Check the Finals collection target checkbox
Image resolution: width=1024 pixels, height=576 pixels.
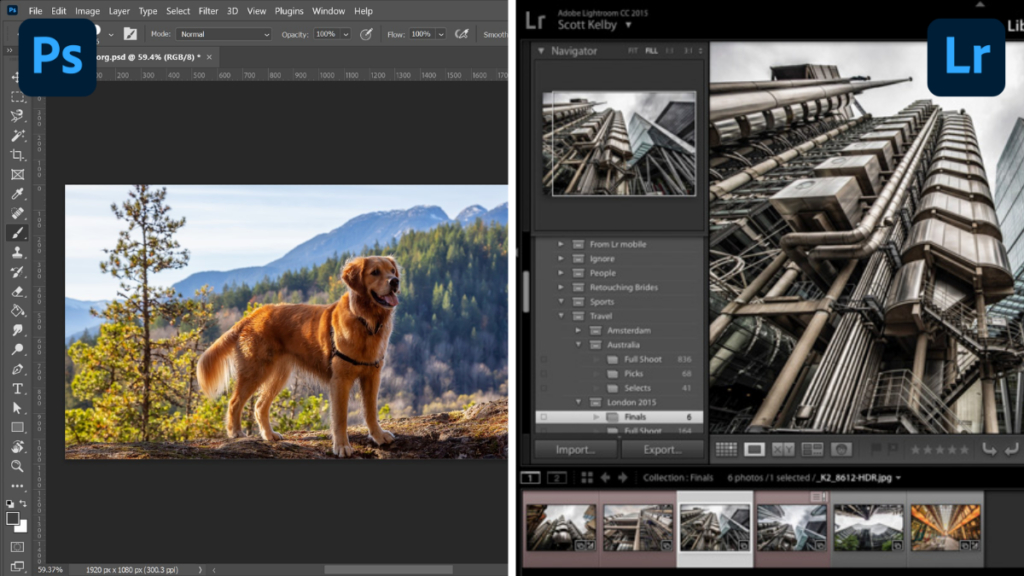coord(543,417)
